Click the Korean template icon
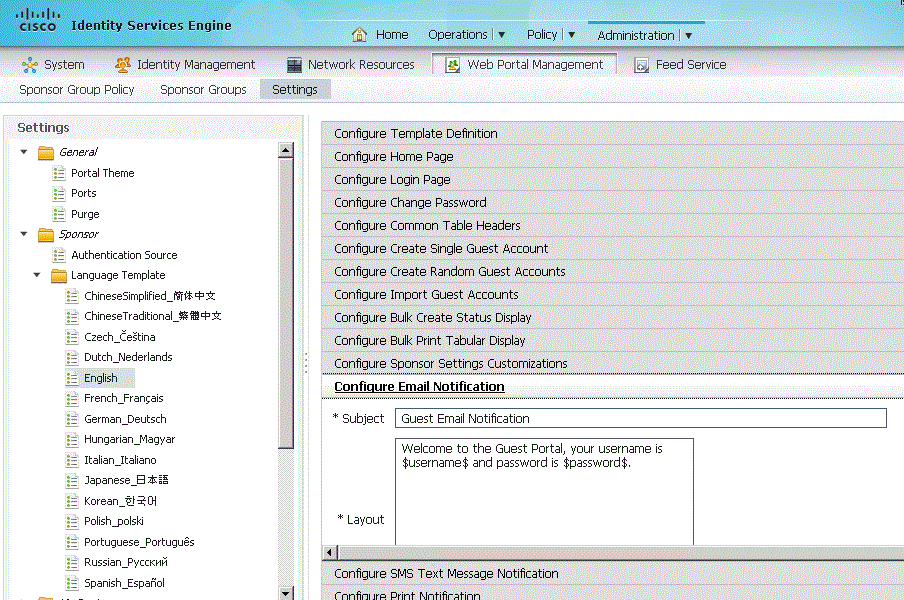The height and width of the screenshot is (600, 904). (72, 501)
